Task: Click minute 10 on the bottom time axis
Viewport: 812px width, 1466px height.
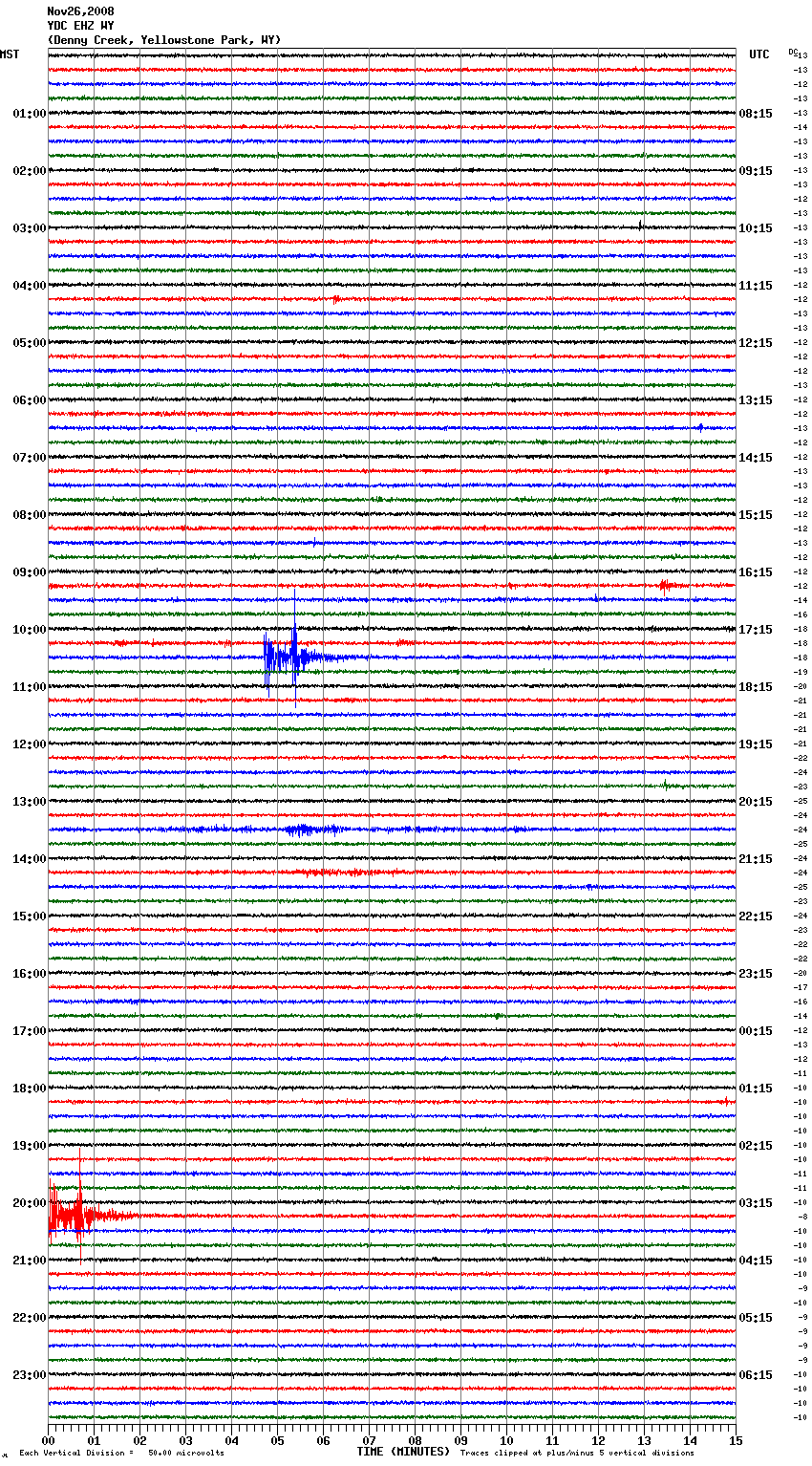Action: [x=507, y=1440]
